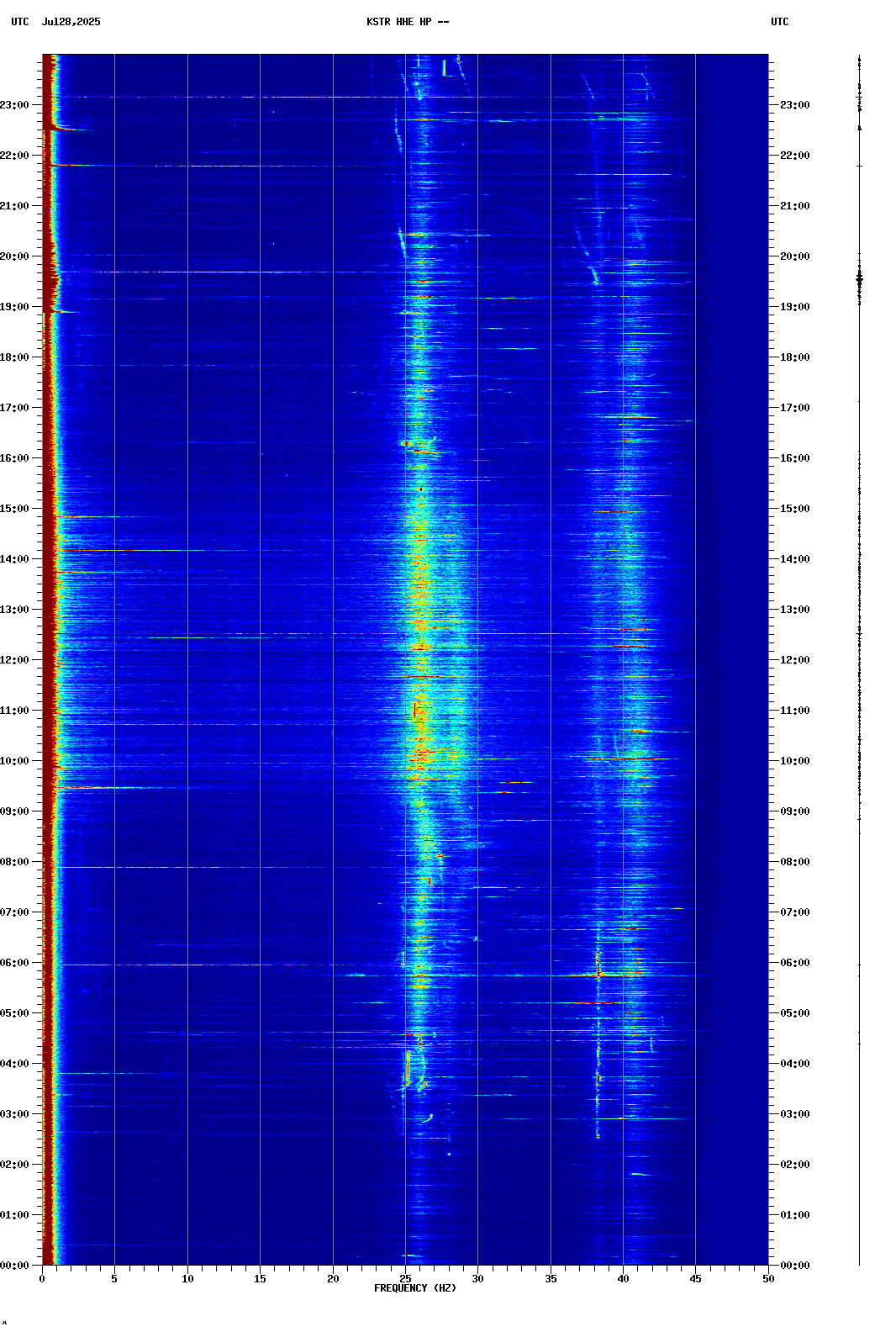This screenshot has width=896, height=1332.
Task: Click the 19:00 label on the right time axis
Action: pos(795,307)
